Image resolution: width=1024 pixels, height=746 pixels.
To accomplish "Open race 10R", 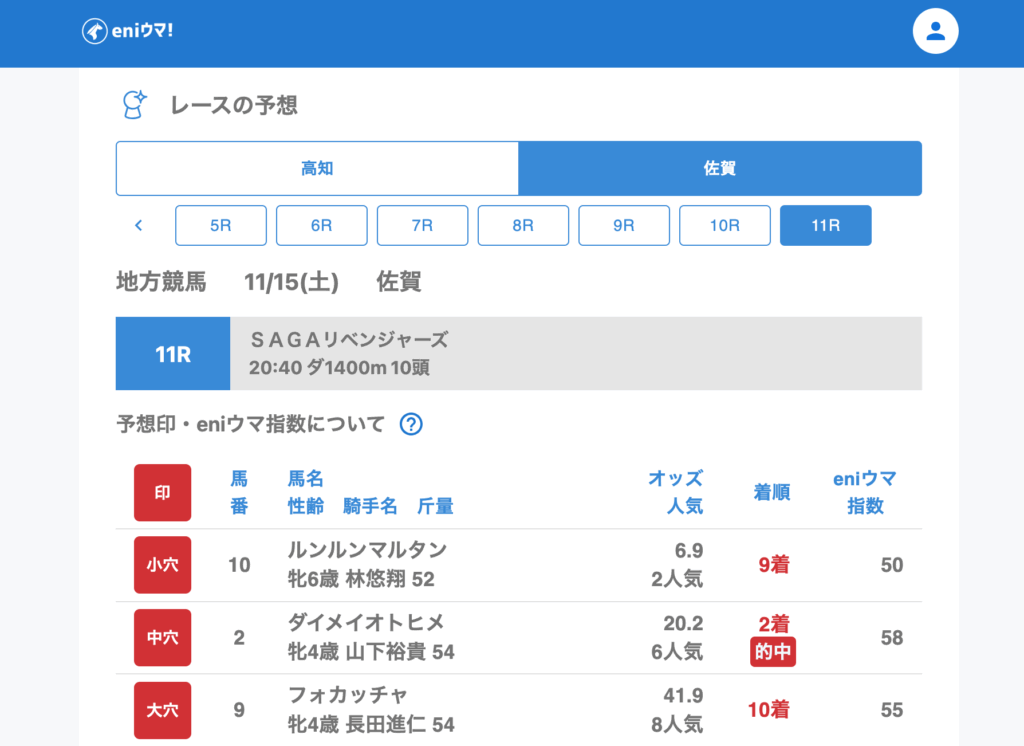I will coord(725,225).
